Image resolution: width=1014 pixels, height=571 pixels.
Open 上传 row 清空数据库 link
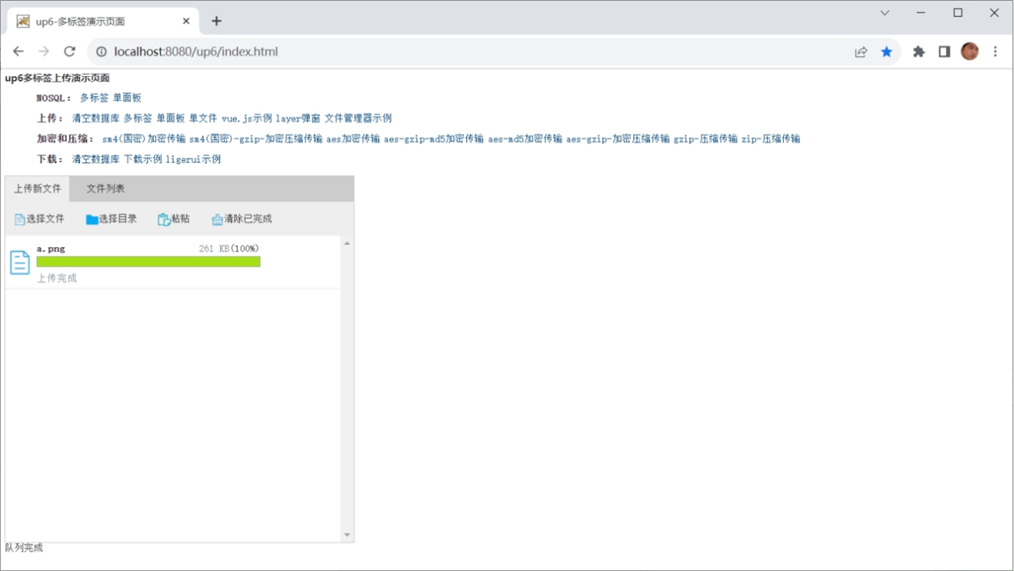coord(96,118)
